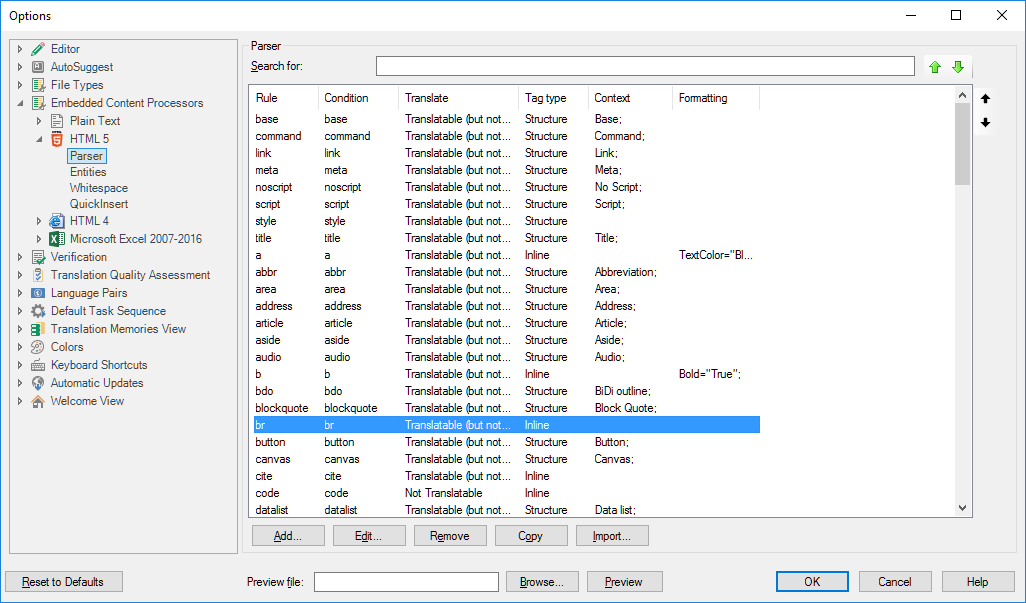The height and width of the screenshot is (603, 1026).
Task: Click the Edit... button
Action: (369, 536)
